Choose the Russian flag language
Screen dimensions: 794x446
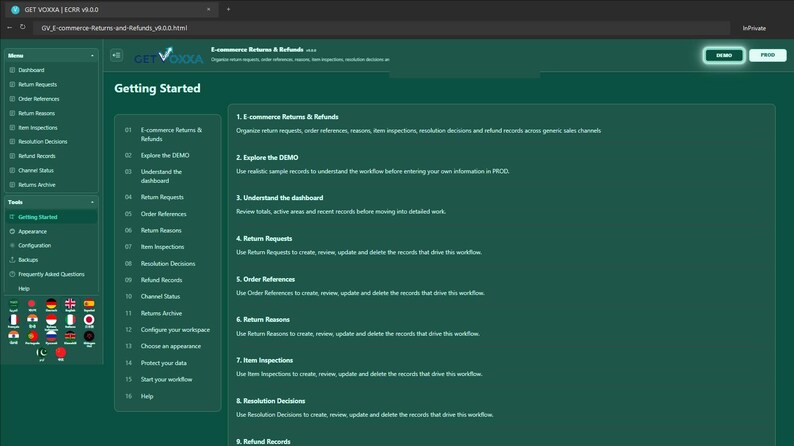click(x=51, y=337)
